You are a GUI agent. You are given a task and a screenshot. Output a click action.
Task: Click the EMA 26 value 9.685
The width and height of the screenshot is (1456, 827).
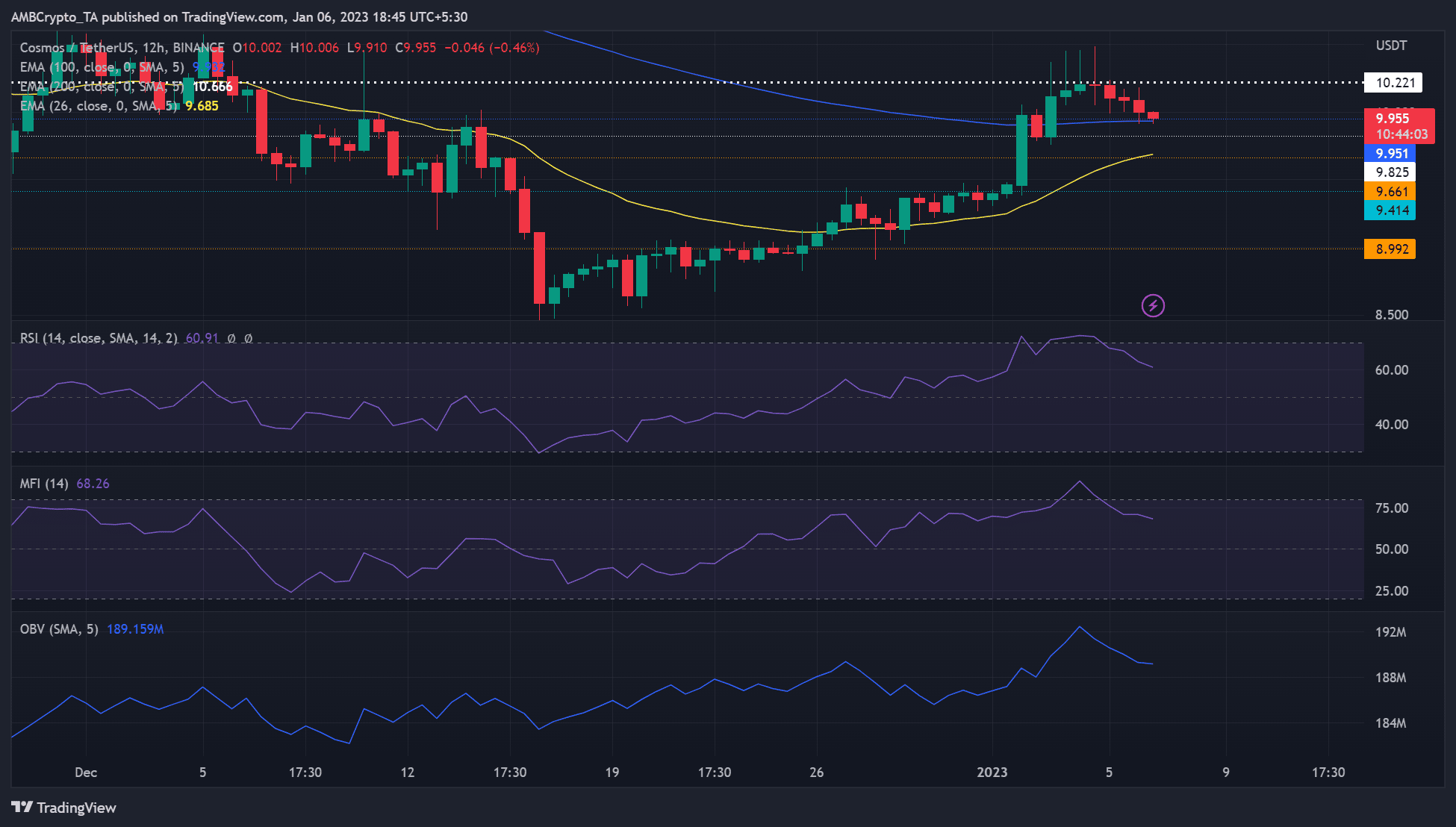pos(202,106)
